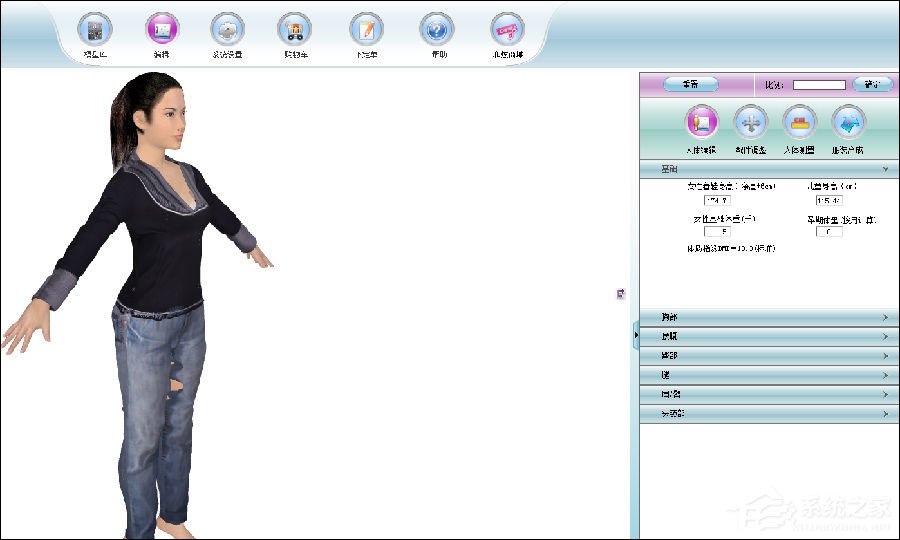Click the blue question mark help icon
900x540 pixels.
coord(437,29)
